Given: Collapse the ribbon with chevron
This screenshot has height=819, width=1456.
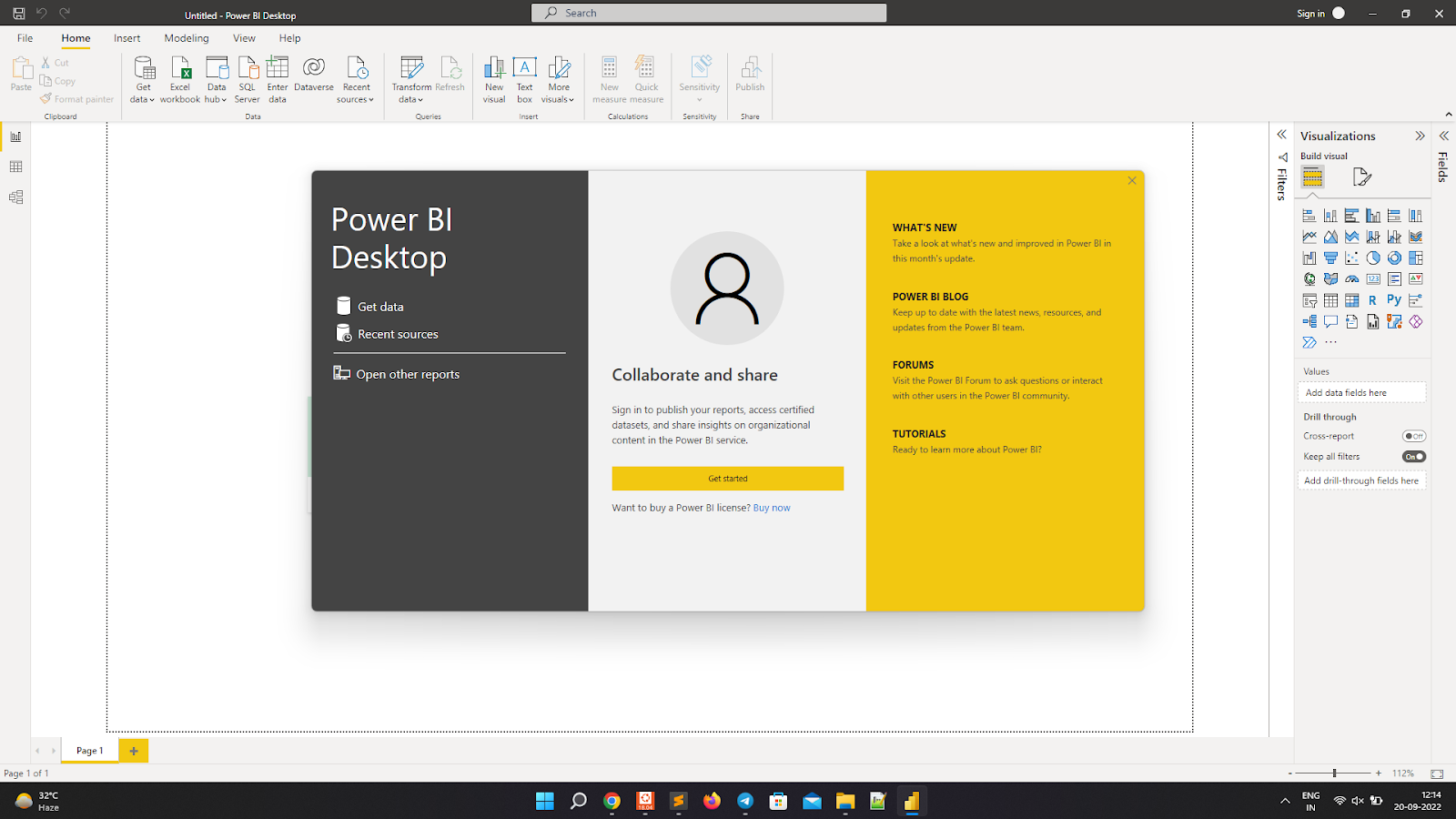Looking at the screenshot, I should 1448,115.
